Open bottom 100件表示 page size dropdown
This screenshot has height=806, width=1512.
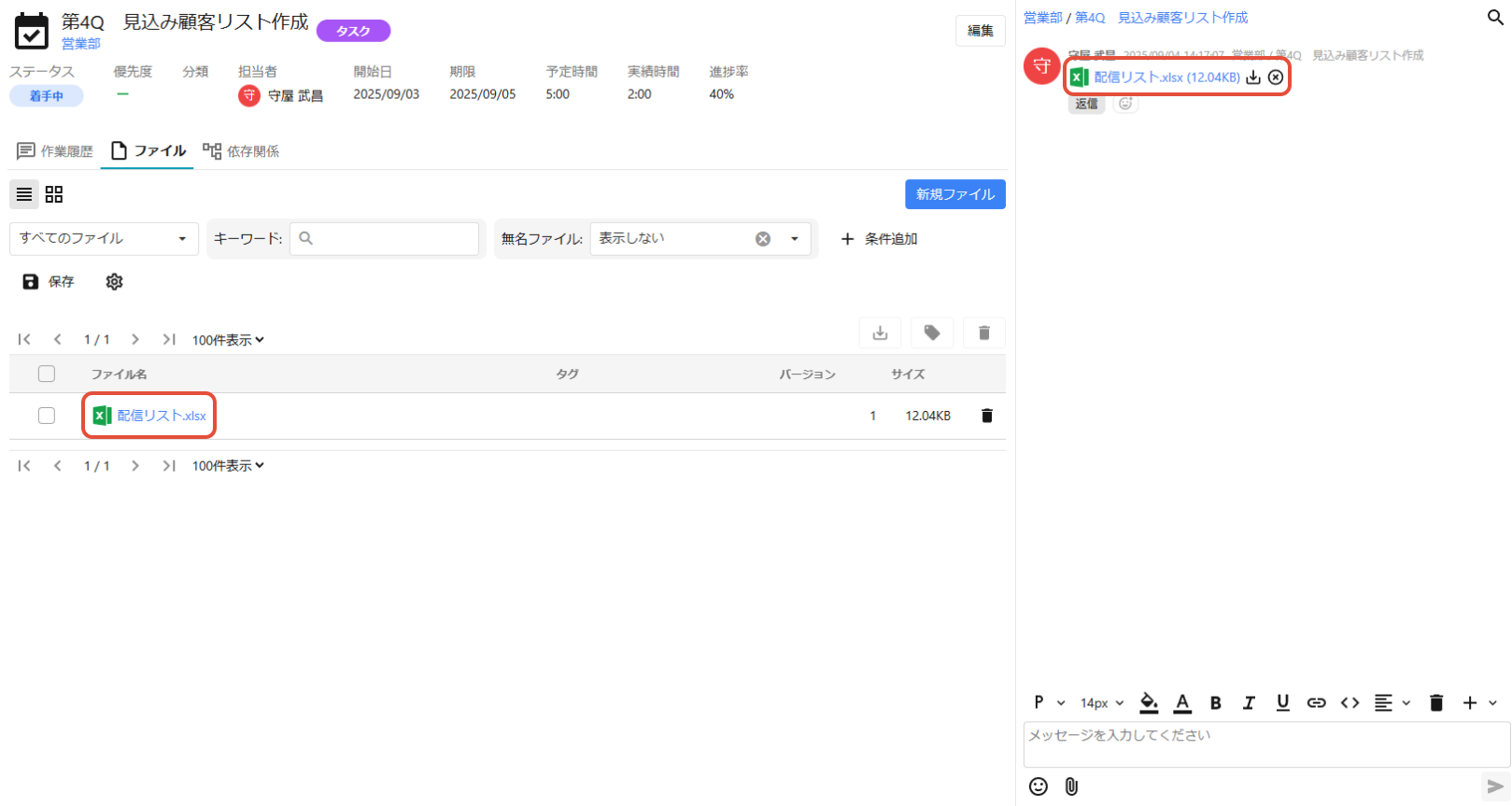(228, 465)
